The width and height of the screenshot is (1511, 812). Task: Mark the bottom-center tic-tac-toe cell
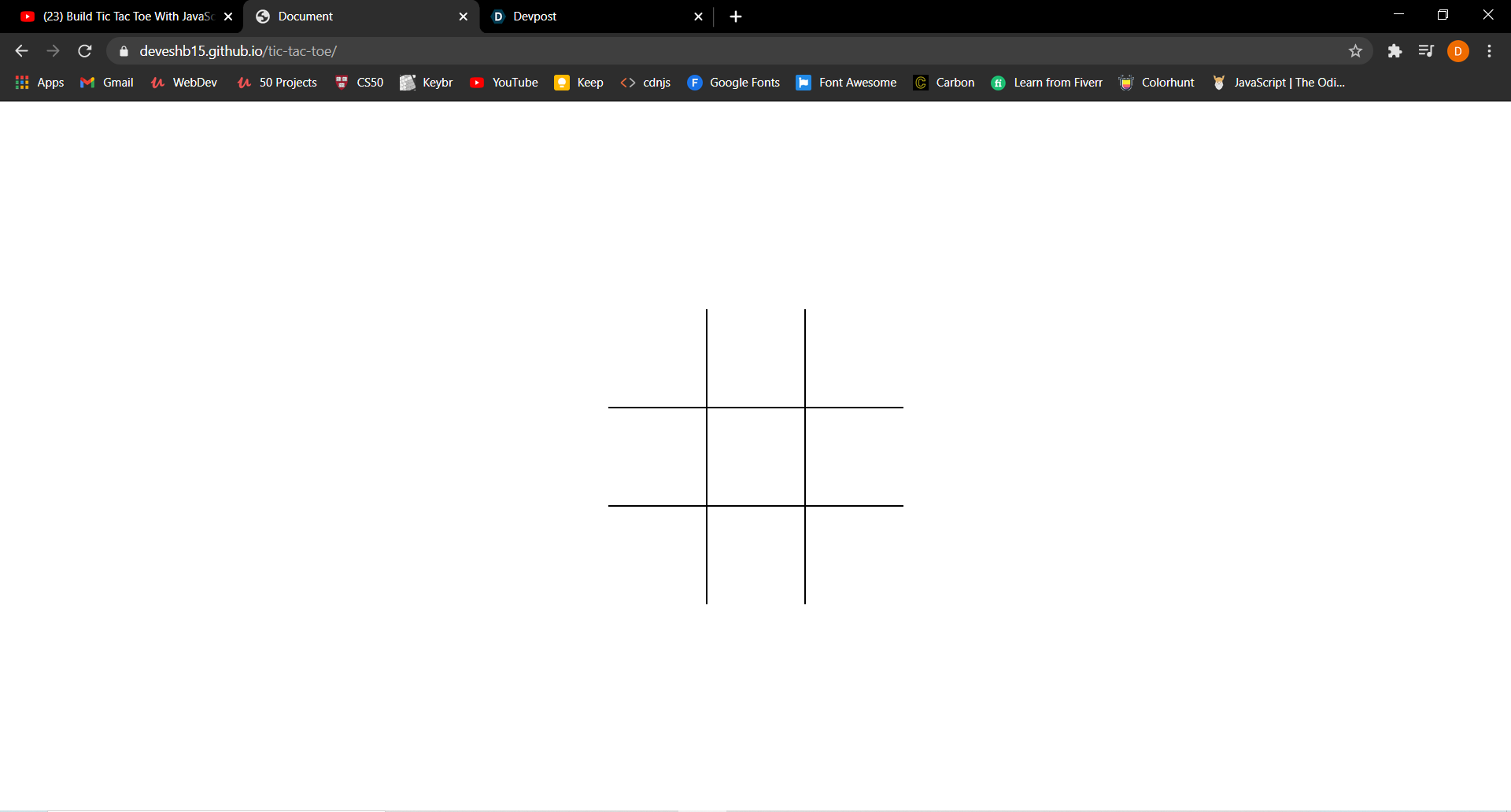pos(755,555)
